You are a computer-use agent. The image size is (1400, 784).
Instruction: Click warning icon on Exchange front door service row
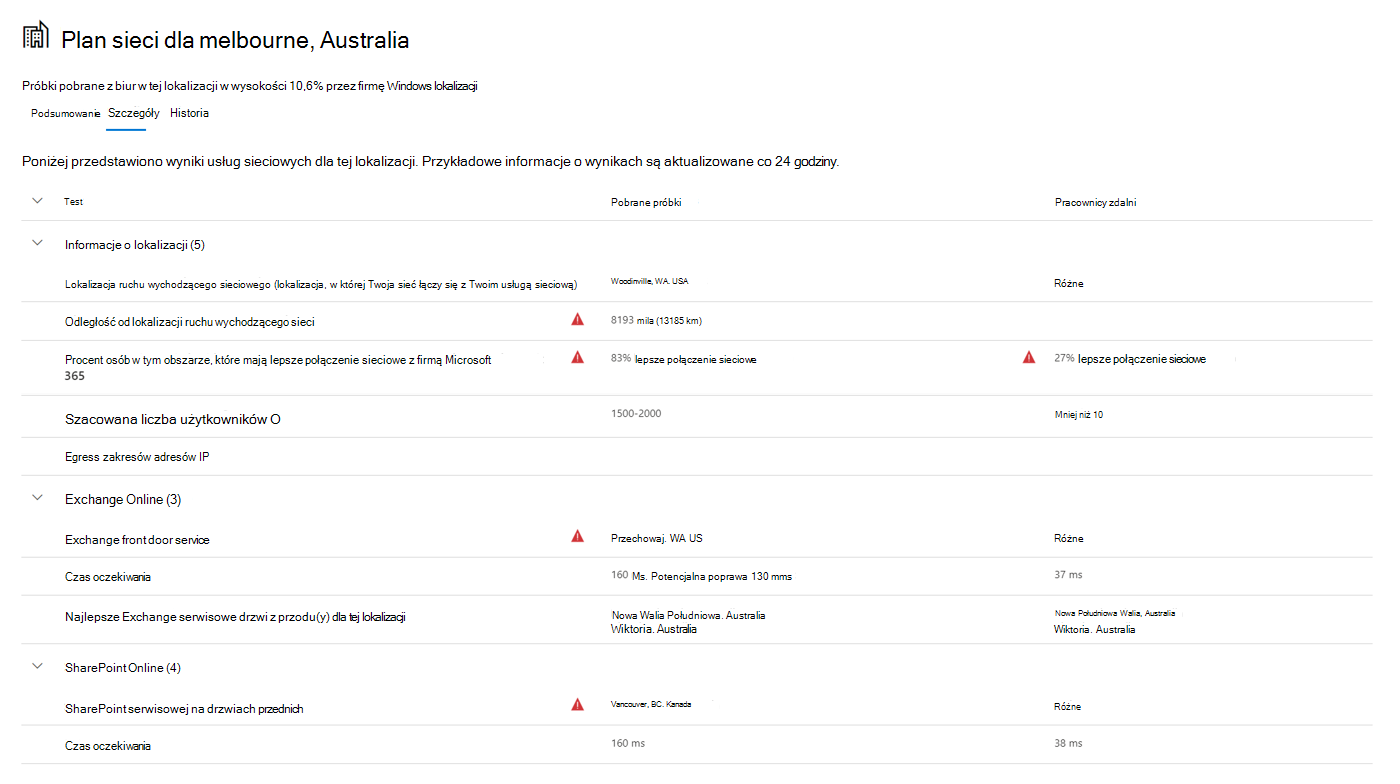pos(577,536)
